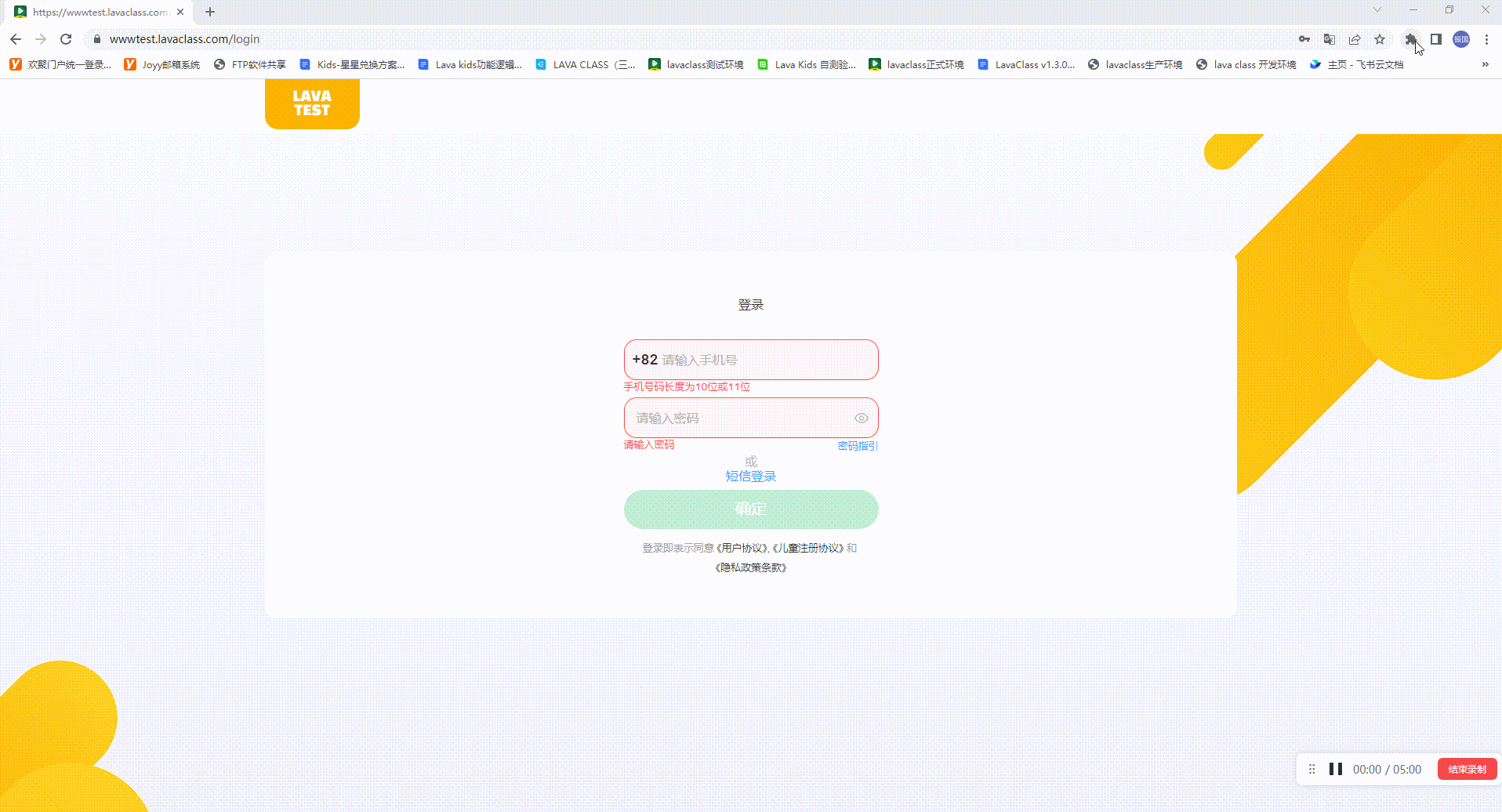Click the recorder drag handle dots

[1312, 769]
